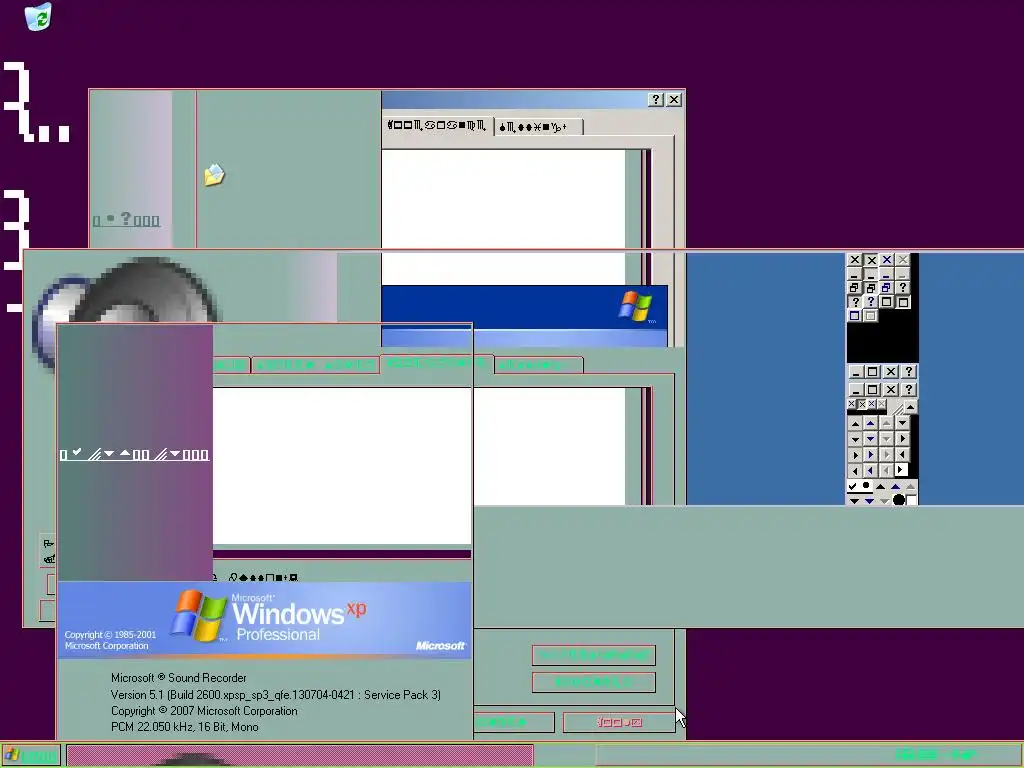The height and width of the screenshot is (768, 1024).
Task: Click the up arrow next to the diagonal grip glyph
Action: pos(910,408)
